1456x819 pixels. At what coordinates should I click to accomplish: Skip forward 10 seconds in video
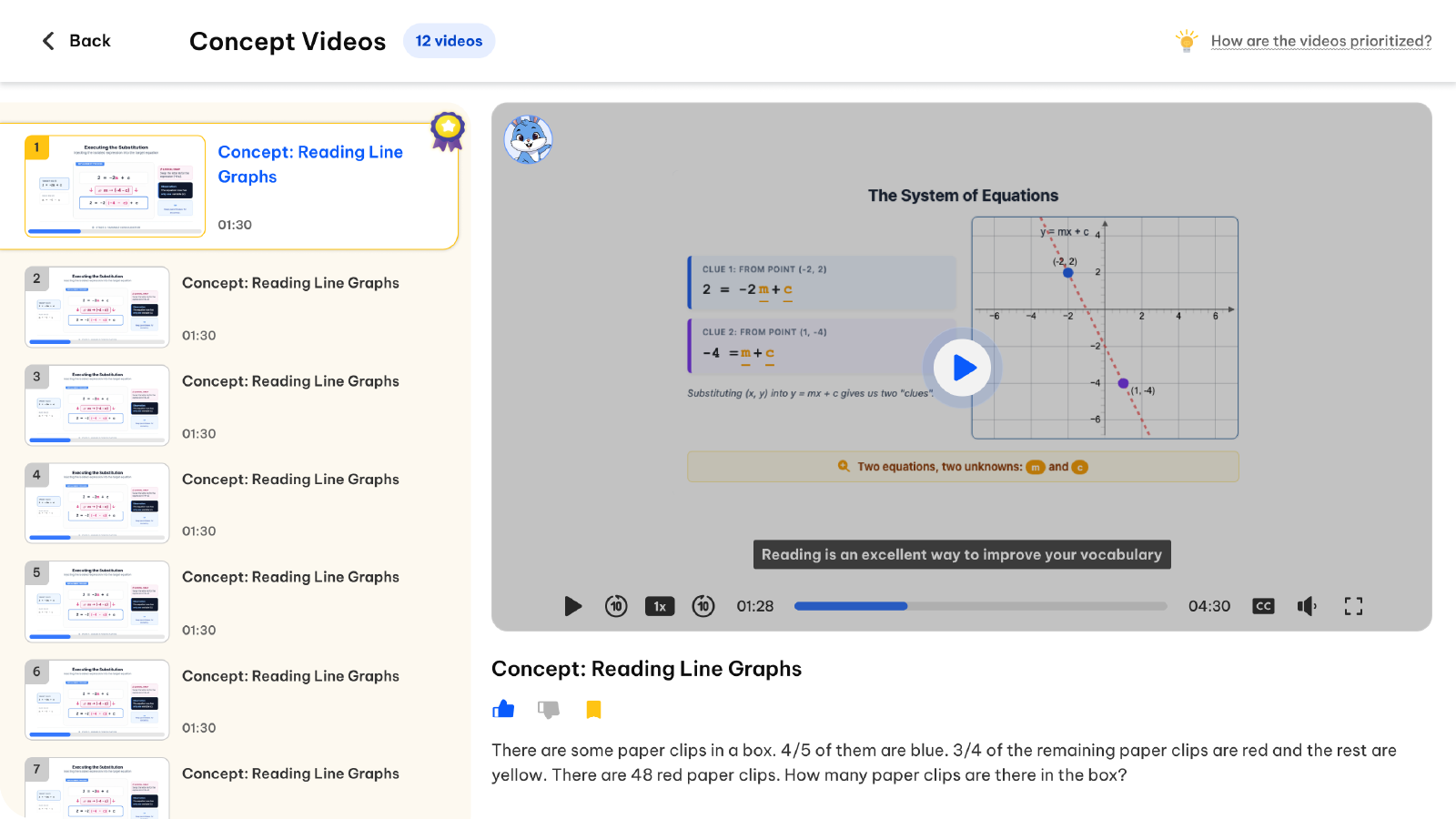(703, 606)
